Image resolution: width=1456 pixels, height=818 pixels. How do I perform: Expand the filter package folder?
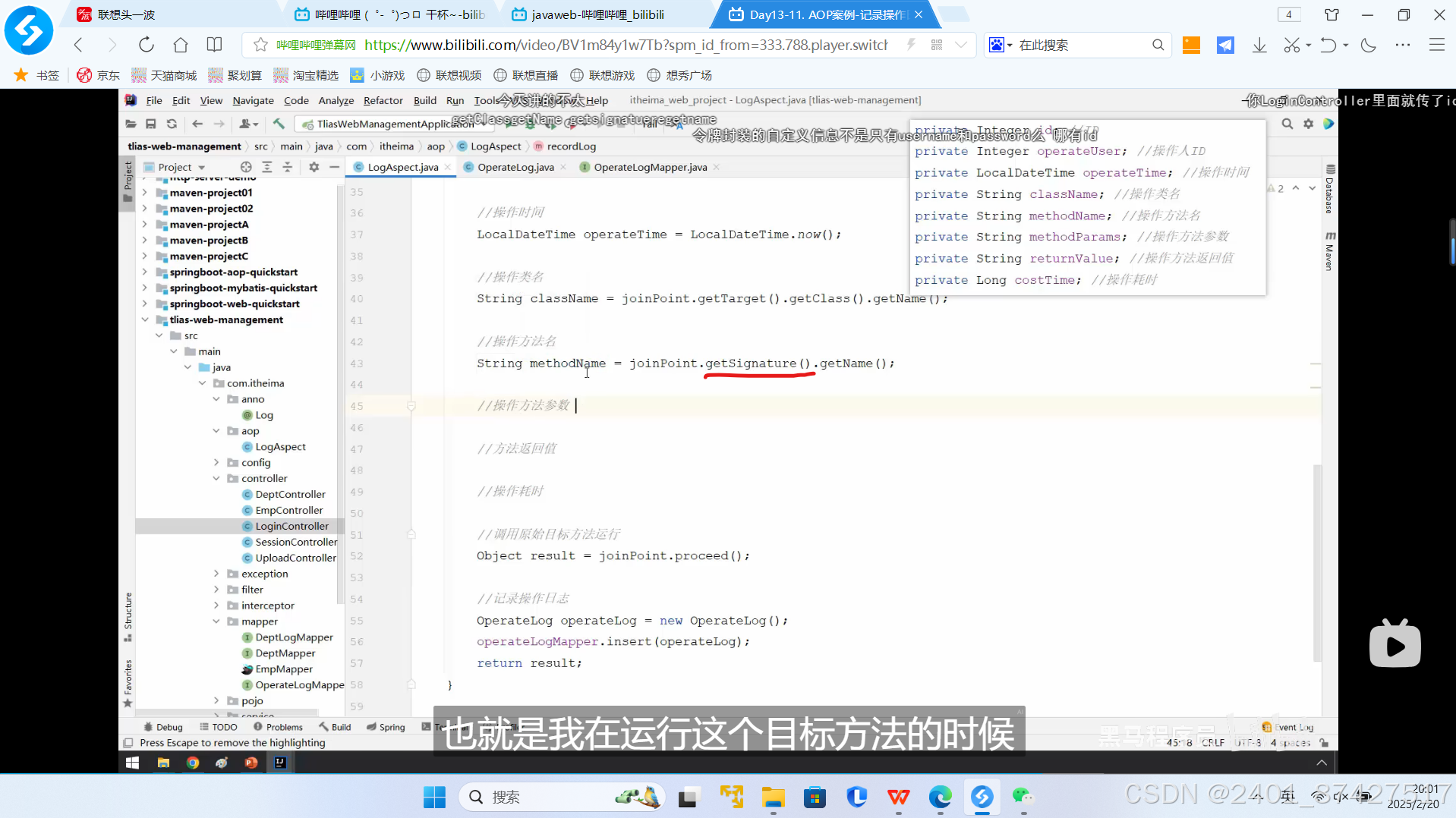pyautogui.click(x=216, y=590)
